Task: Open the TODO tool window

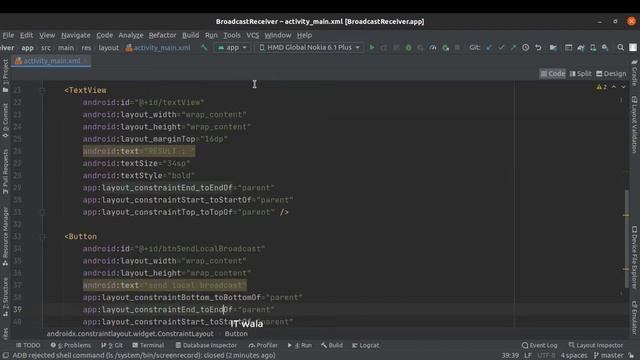Action: tap(28, 345)
